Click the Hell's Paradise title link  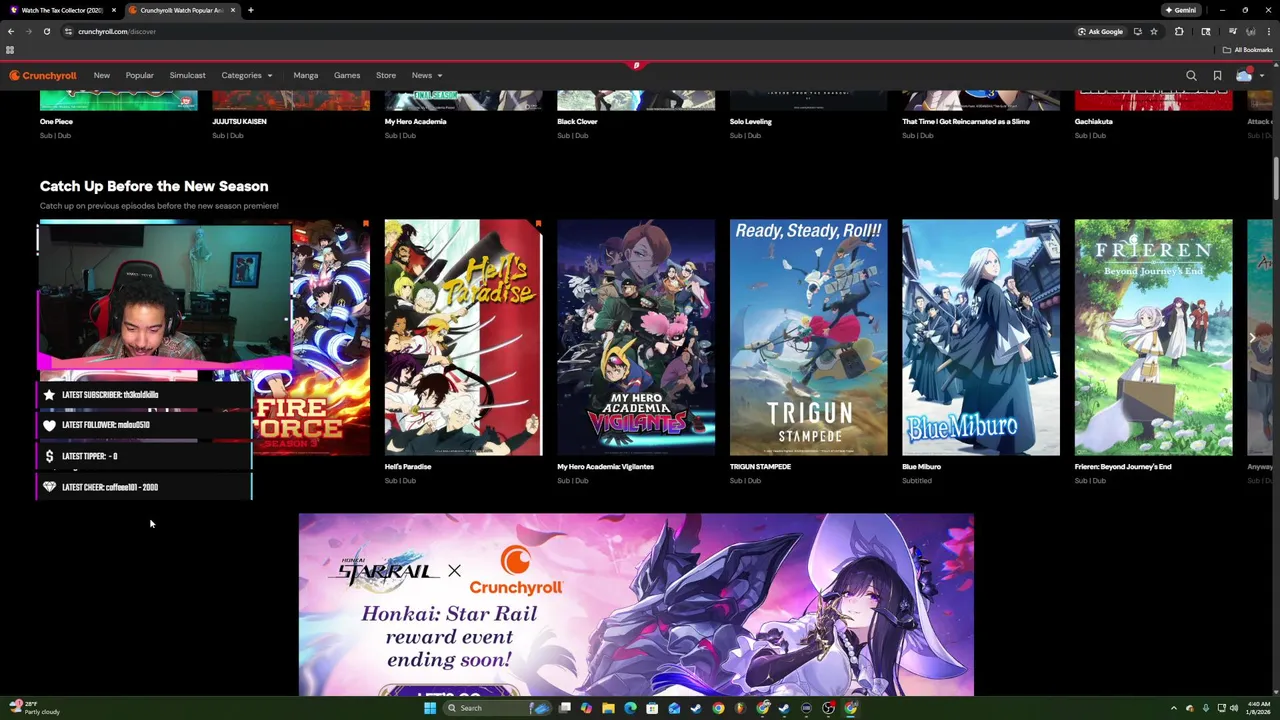pyautogui.click(x=408, y=467)
